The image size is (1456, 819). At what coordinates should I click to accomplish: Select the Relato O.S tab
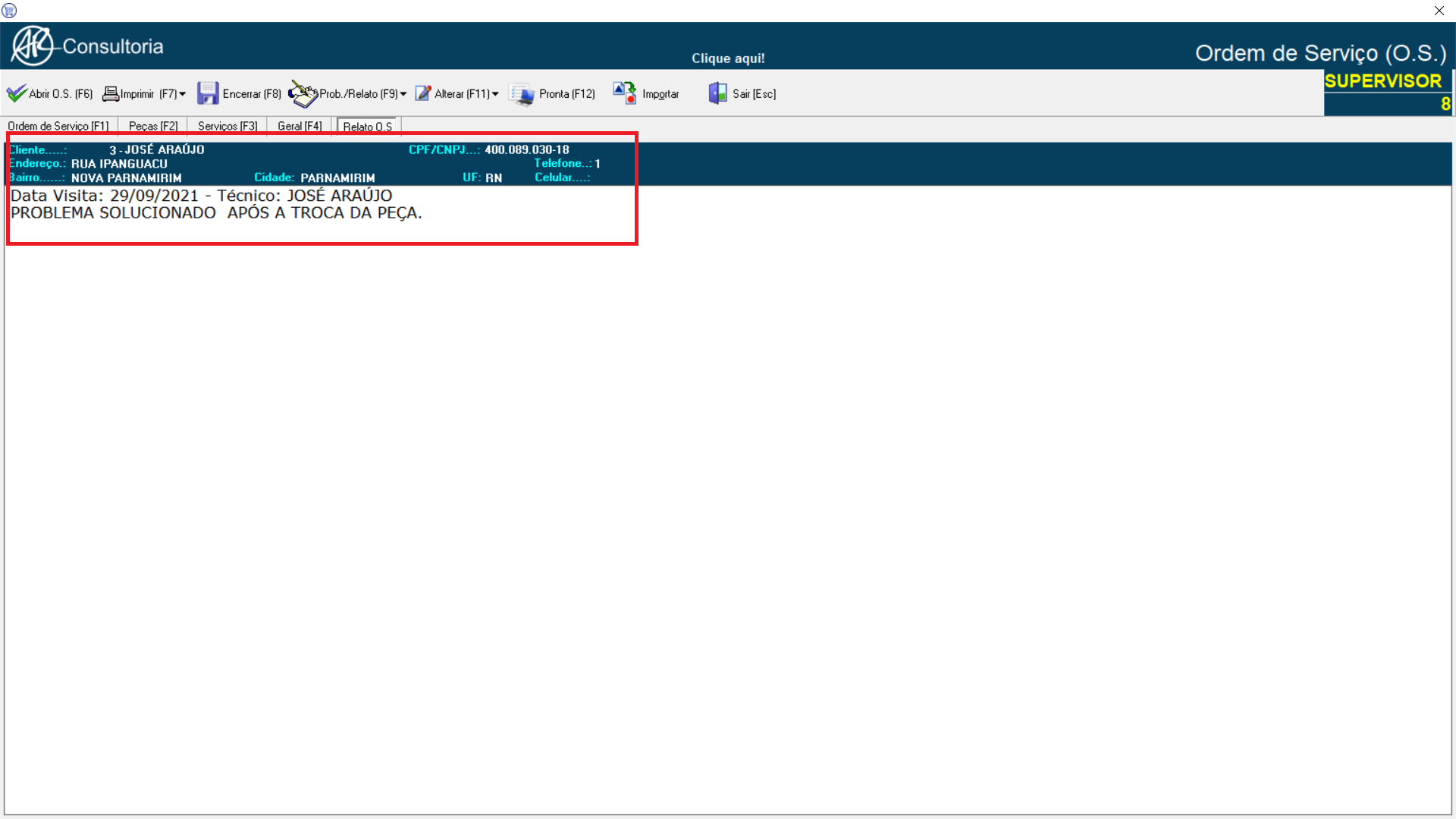(x=368, y=127)
